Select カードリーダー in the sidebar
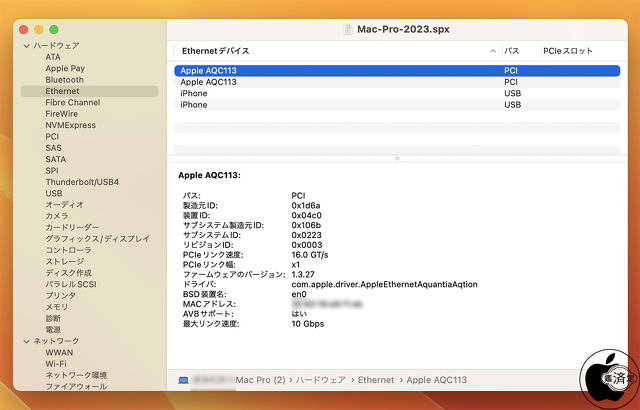 72,228
